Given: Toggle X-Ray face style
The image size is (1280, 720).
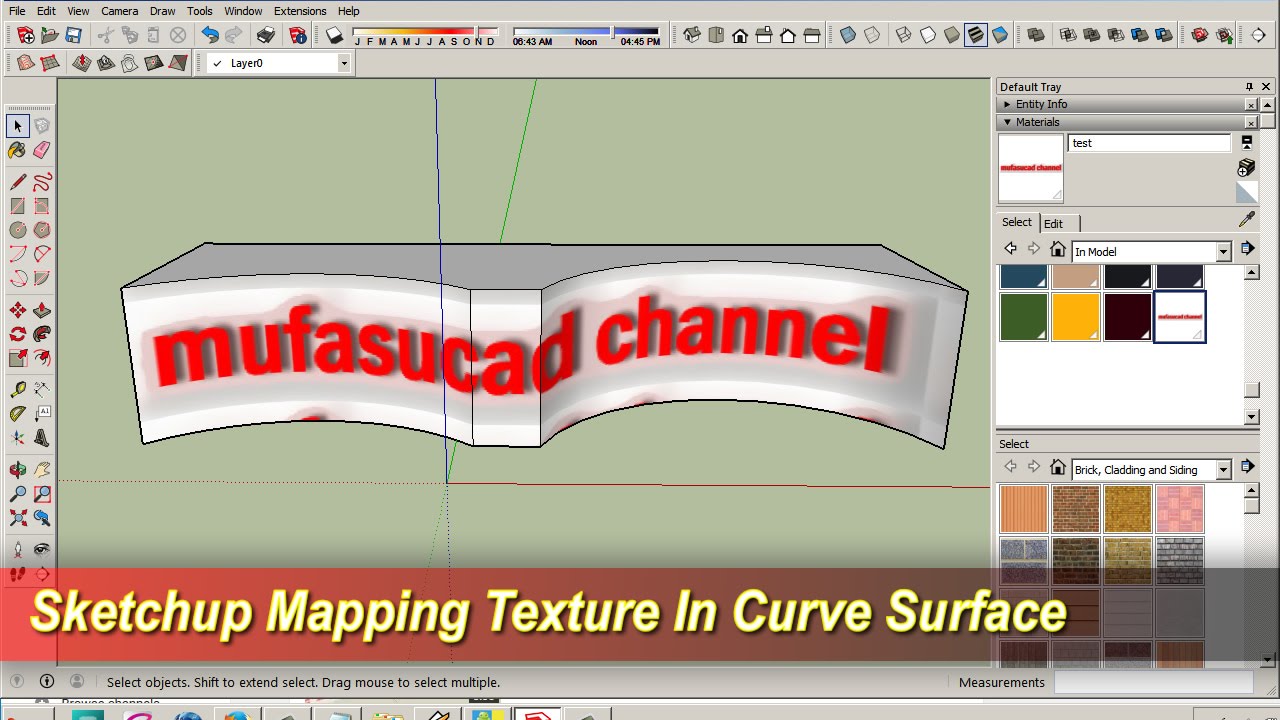Looking at the screenshot, I should click(x=848, y=35).
